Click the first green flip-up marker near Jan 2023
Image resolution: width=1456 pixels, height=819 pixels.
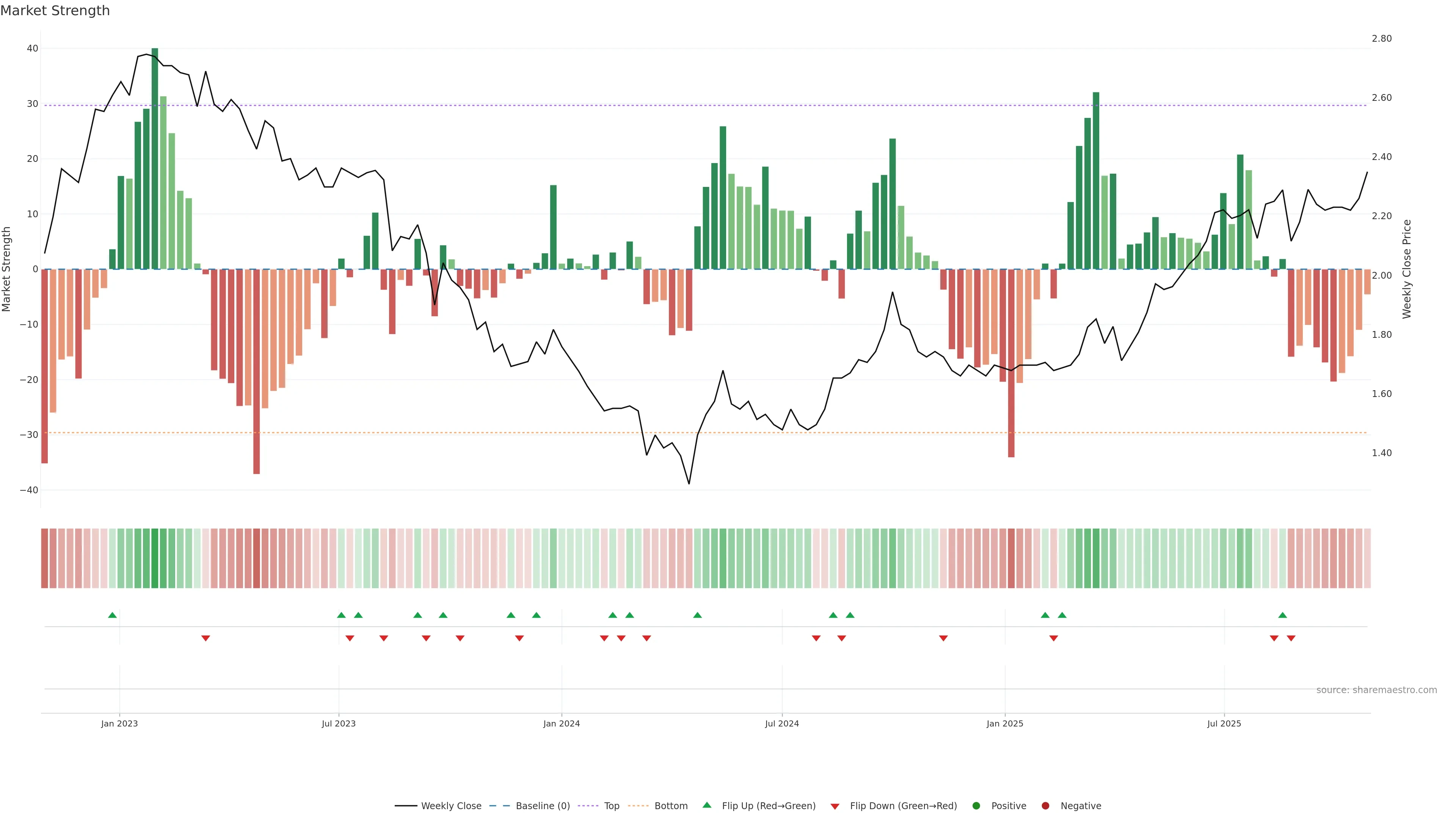113,615
